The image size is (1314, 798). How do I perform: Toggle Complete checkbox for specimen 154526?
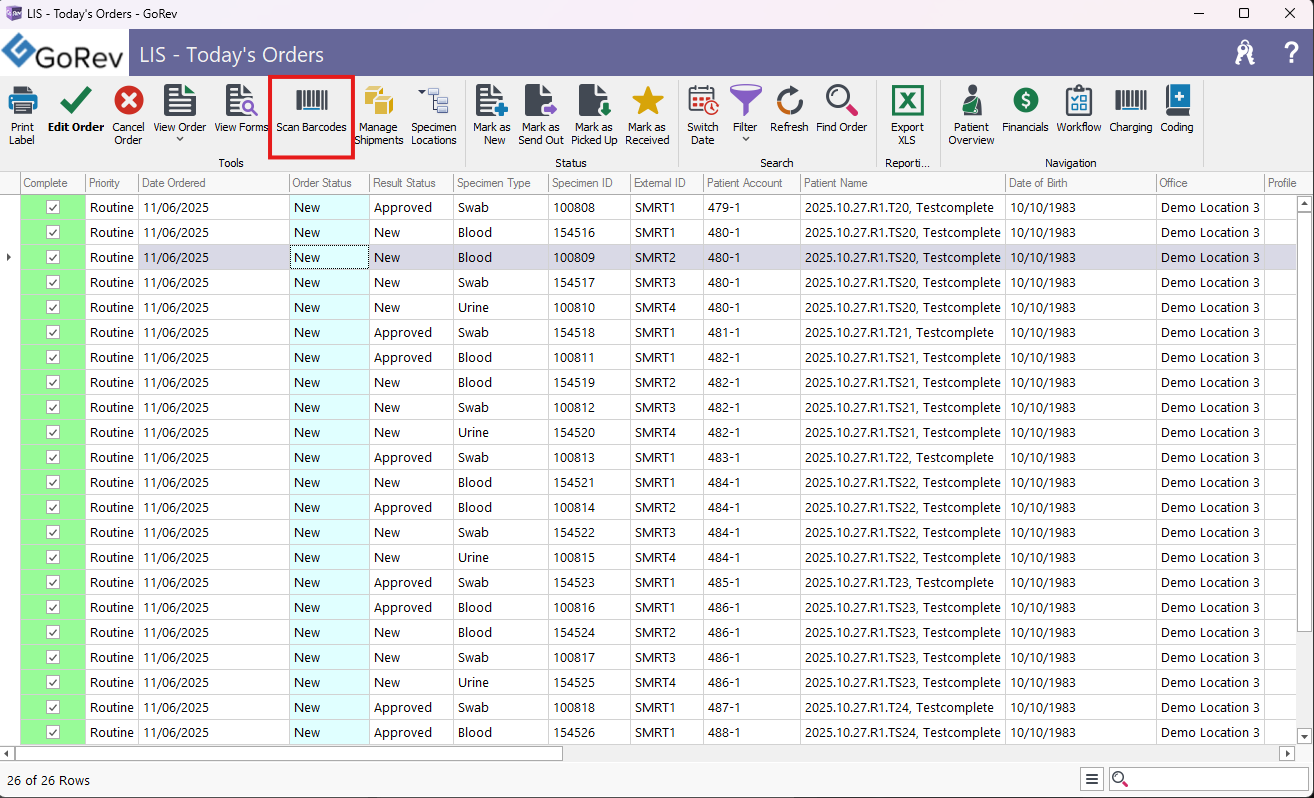[53, 732]
